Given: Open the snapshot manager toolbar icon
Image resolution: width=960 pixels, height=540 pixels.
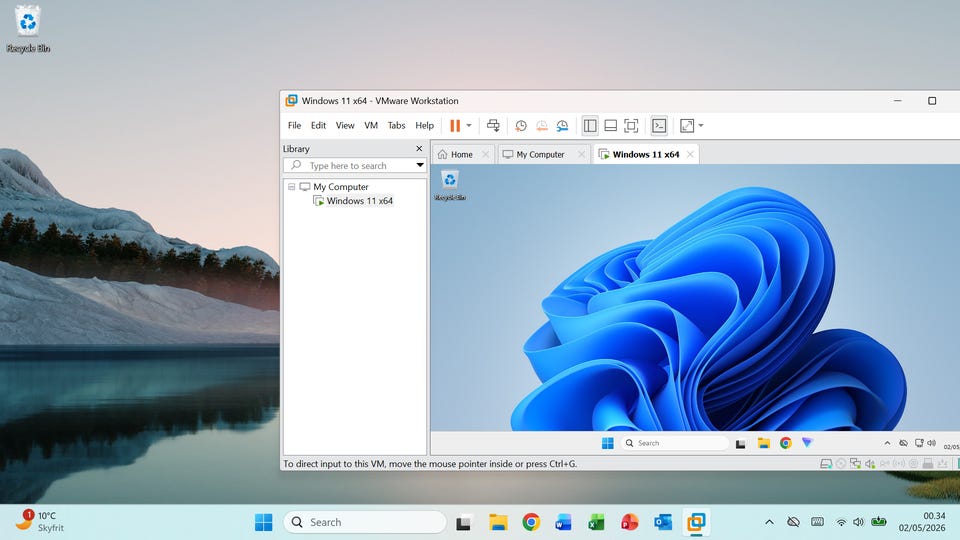Looking at the screenshot, I should tap(562, 126).
